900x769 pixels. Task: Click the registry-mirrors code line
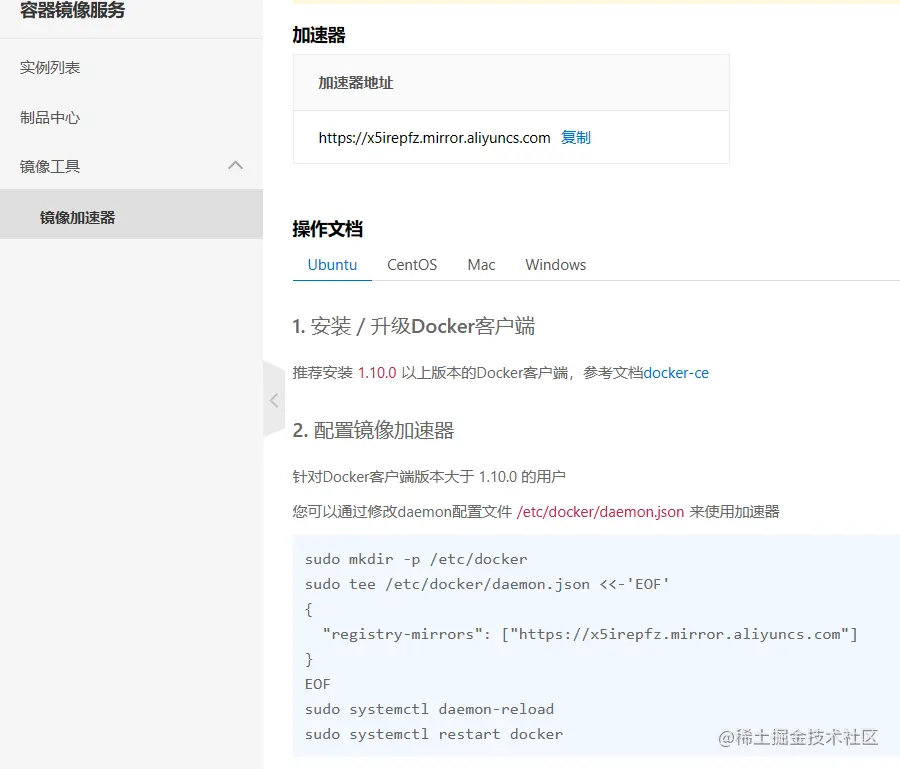tap(590, 634)
